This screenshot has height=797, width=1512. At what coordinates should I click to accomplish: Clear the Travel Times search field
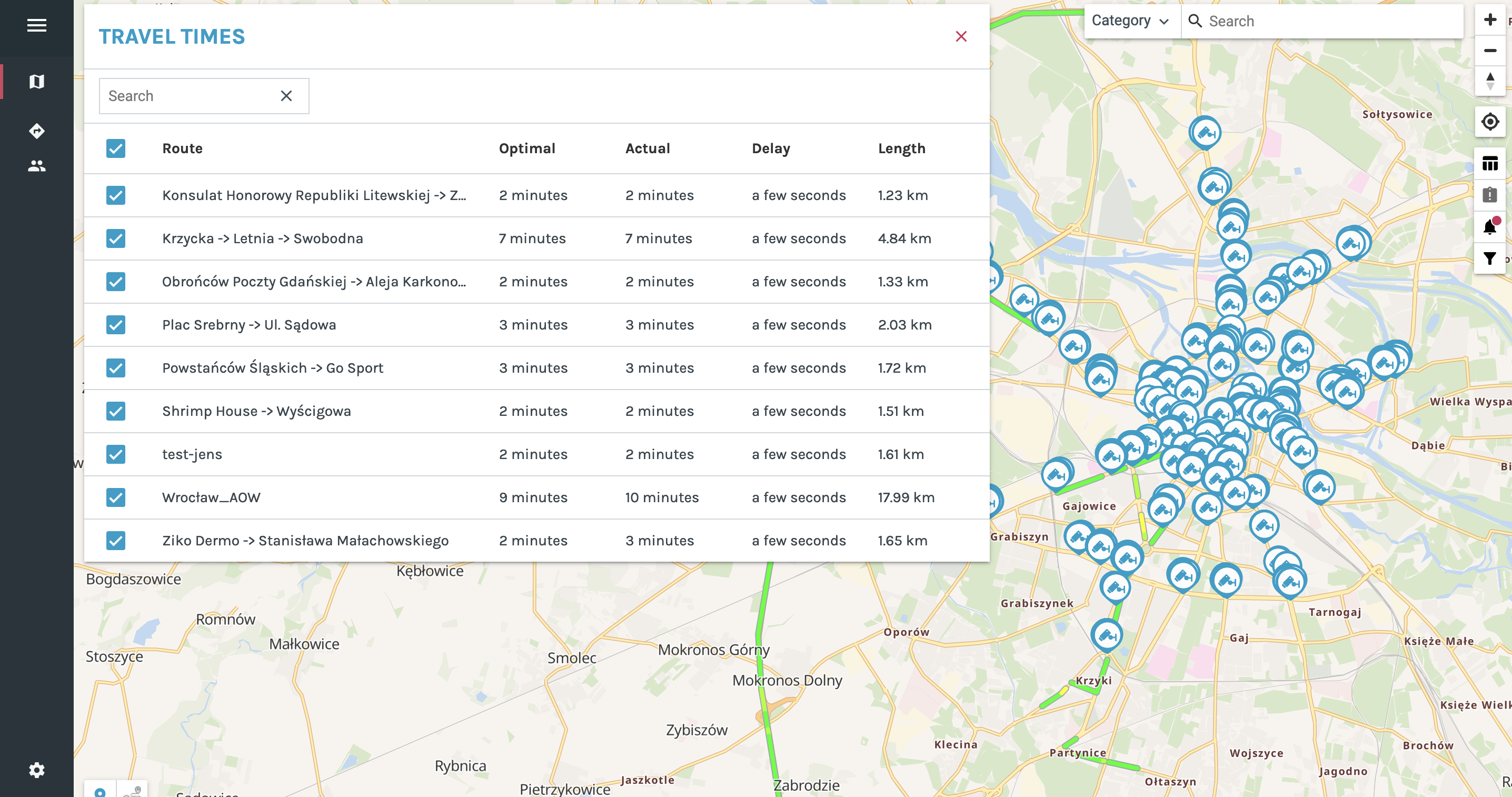click(286, 96)
